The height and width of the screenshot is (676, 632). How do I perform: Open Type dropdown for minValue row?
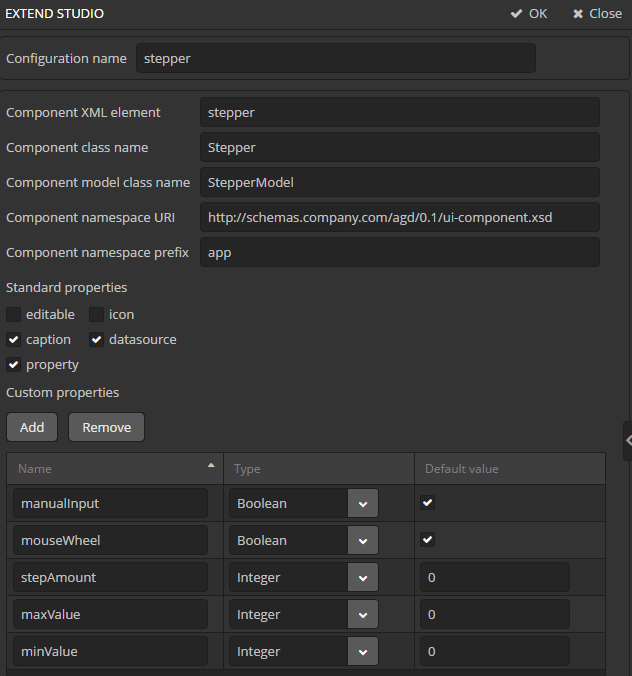pos(363,652)
